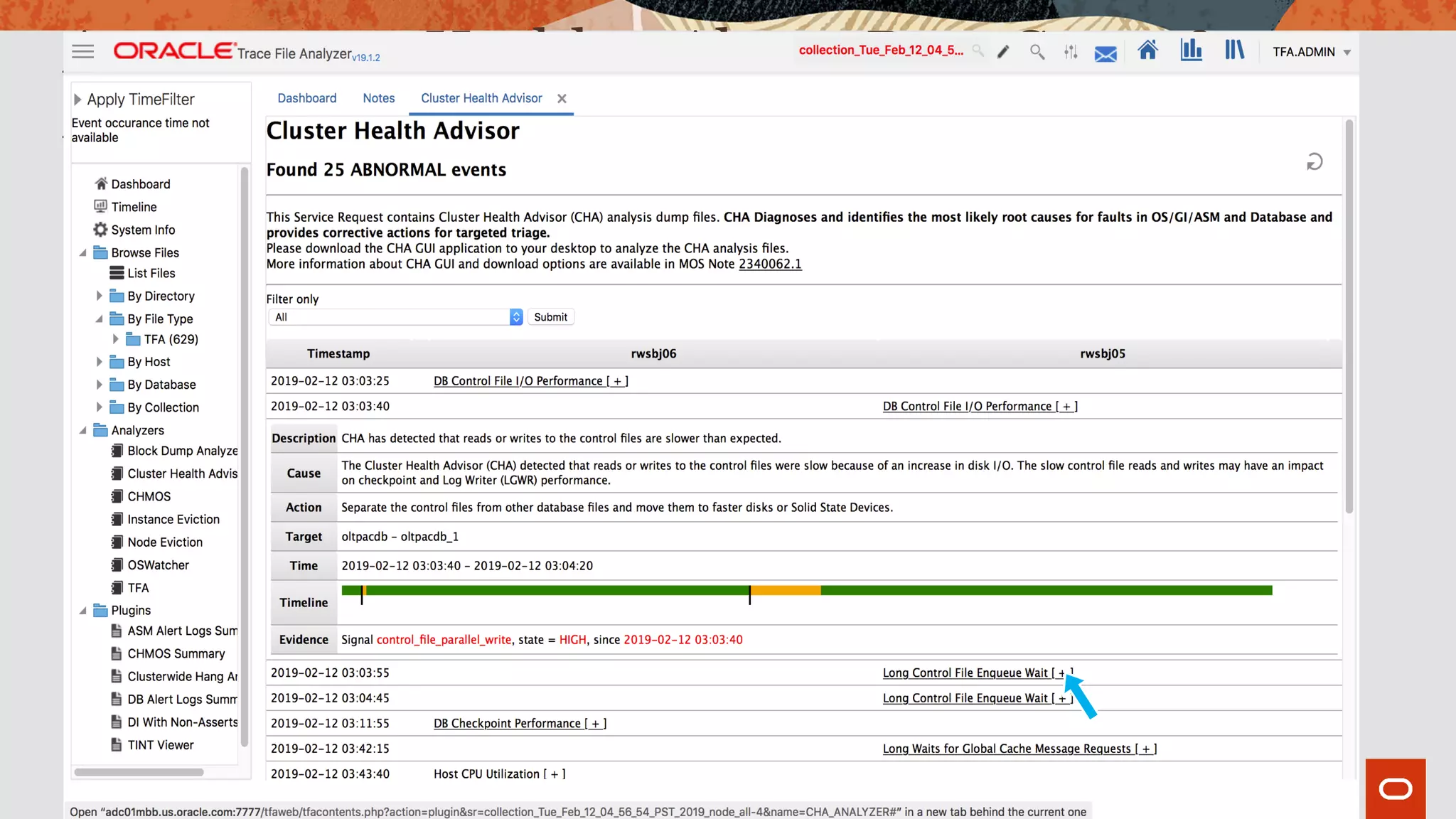Expand 03:03:55 Long Control File Enqueue Wait

pyautogui.click(x=978, y=673)
